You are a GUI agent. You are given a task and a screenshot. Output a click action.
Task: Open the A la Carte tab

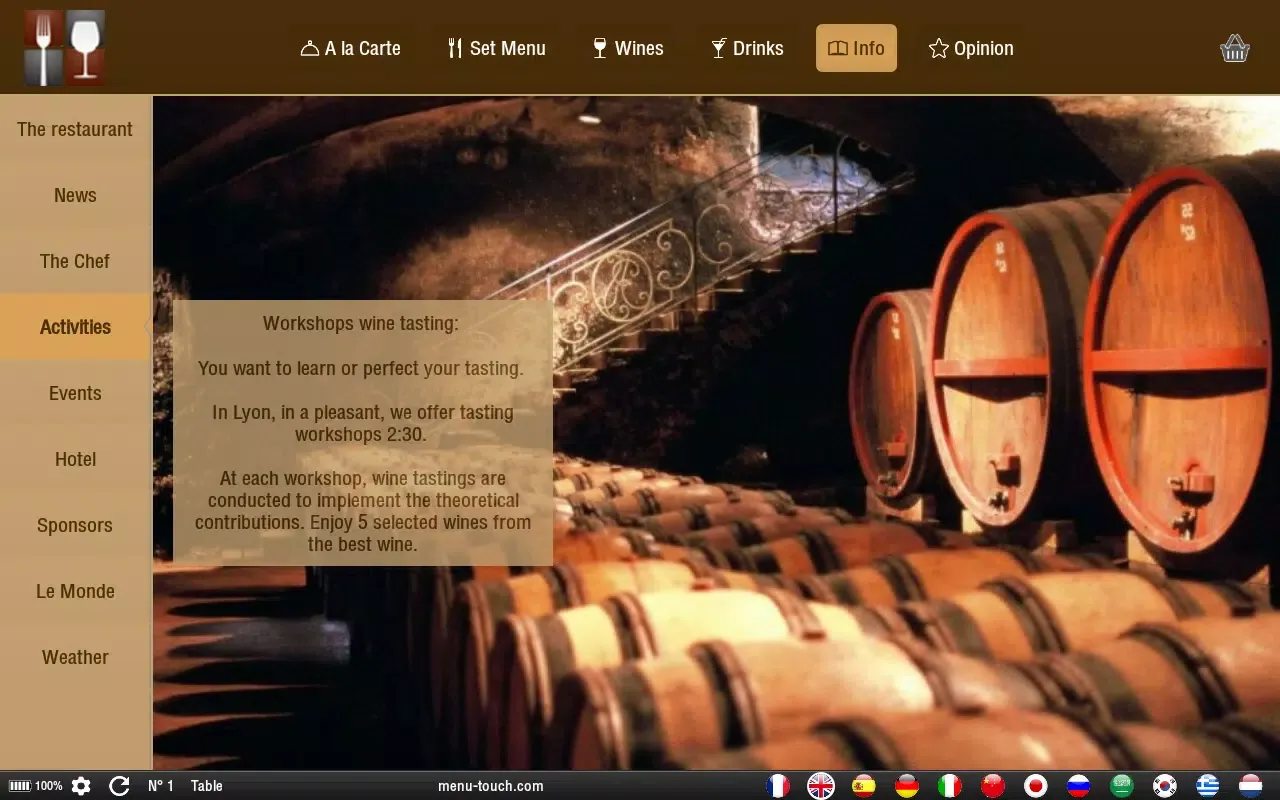click(x=351, y=48)
